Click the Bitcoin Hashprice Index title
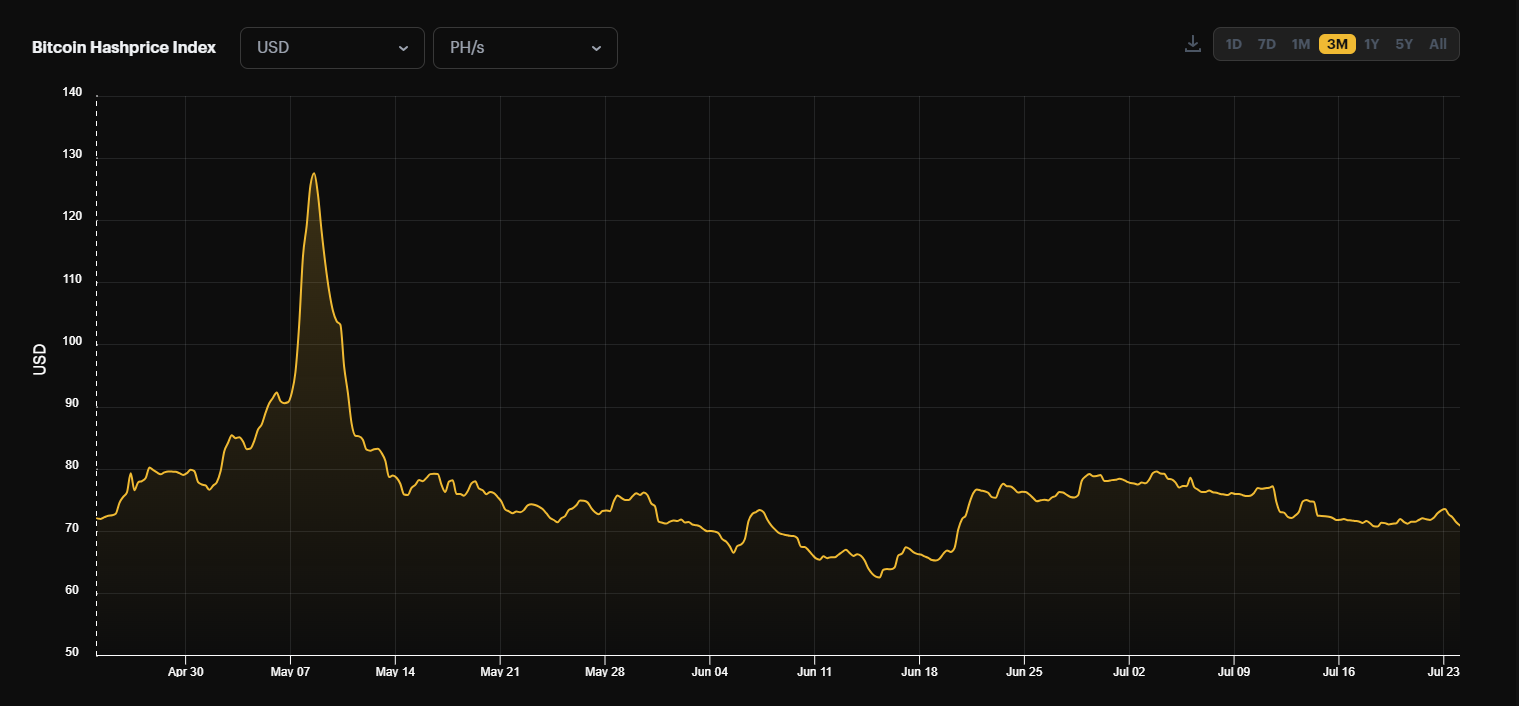The width and height of the screenshot is (1519, 706). click(124, 48)
